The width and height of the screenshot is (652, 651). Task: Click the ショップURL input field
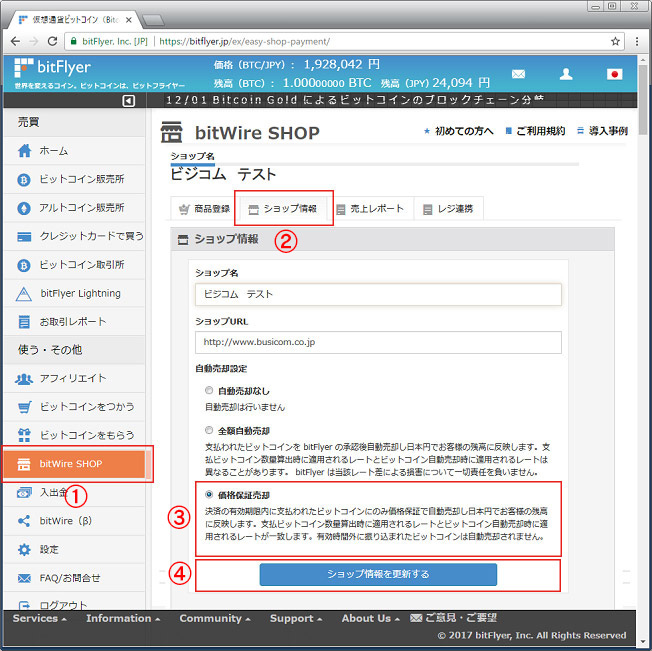pyautogui.click(x=378, y=342)
